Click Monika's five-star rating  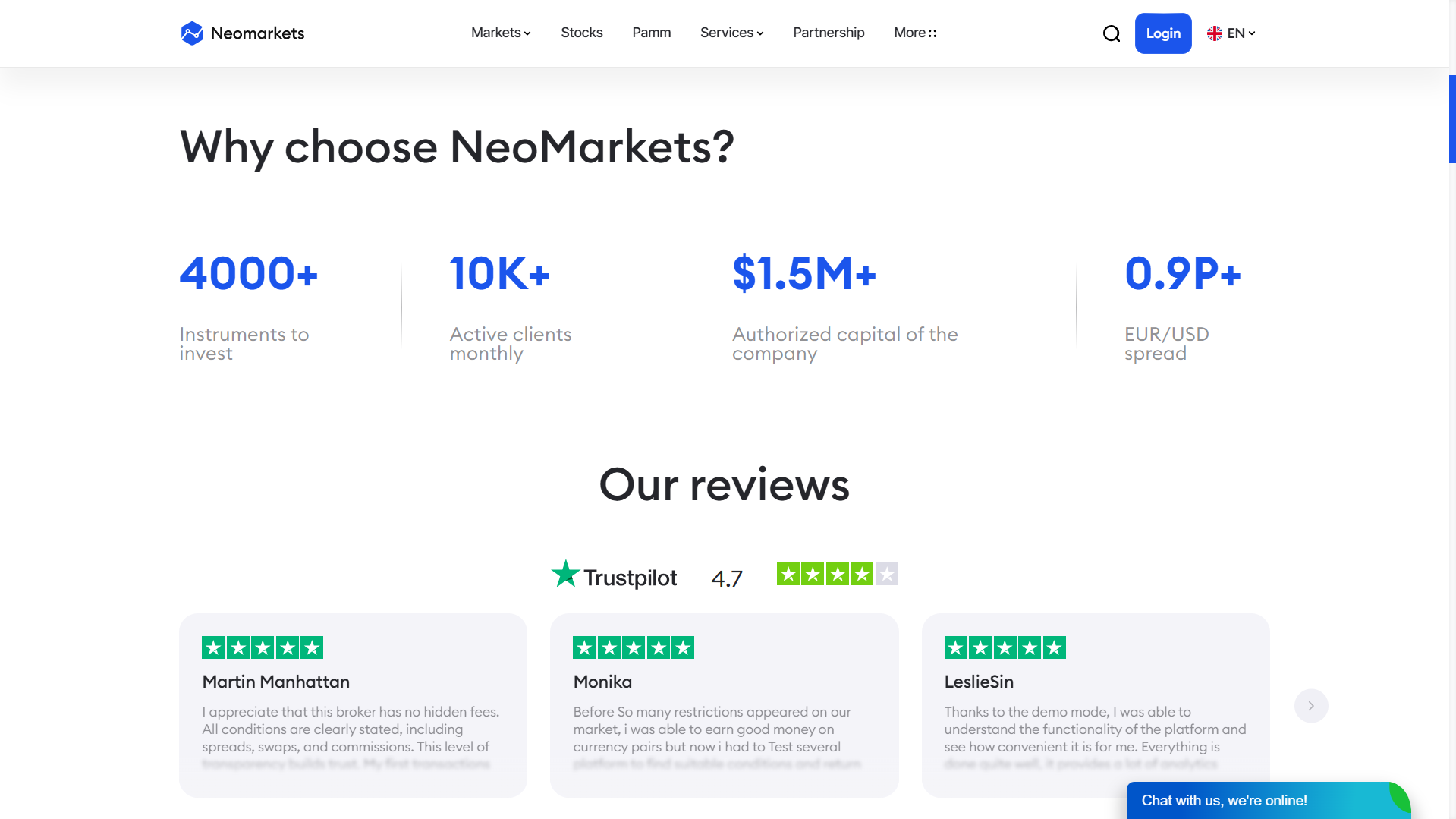634,647
